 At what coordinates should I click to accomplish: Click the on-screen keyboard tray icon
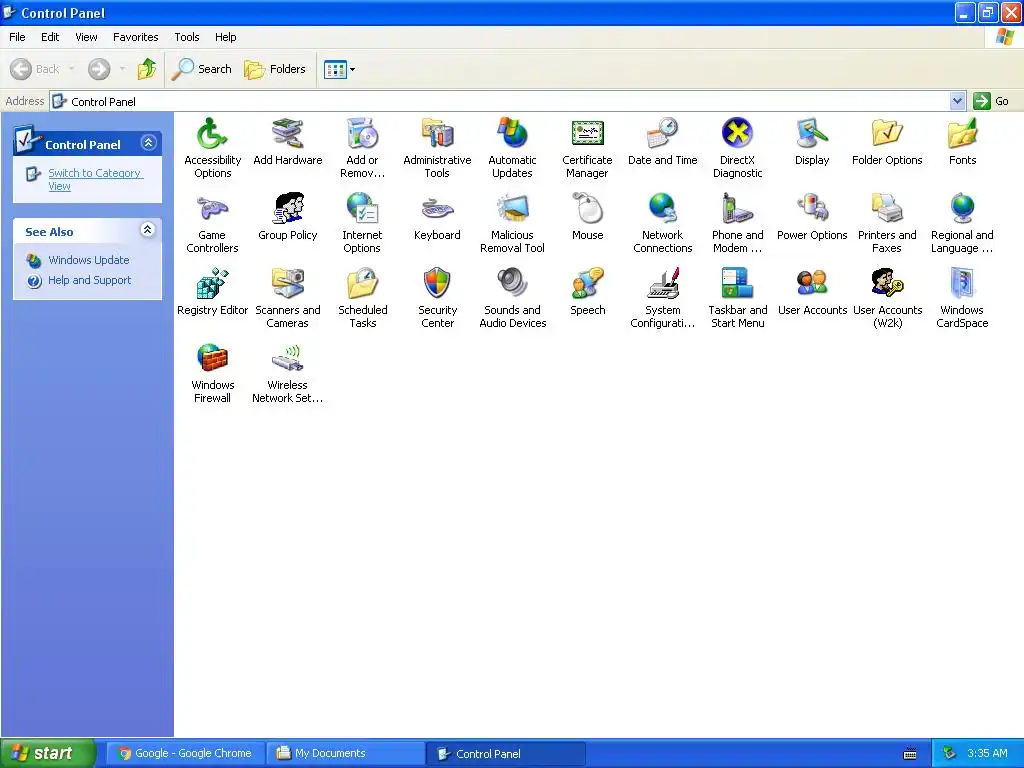(x=910, y=754)
